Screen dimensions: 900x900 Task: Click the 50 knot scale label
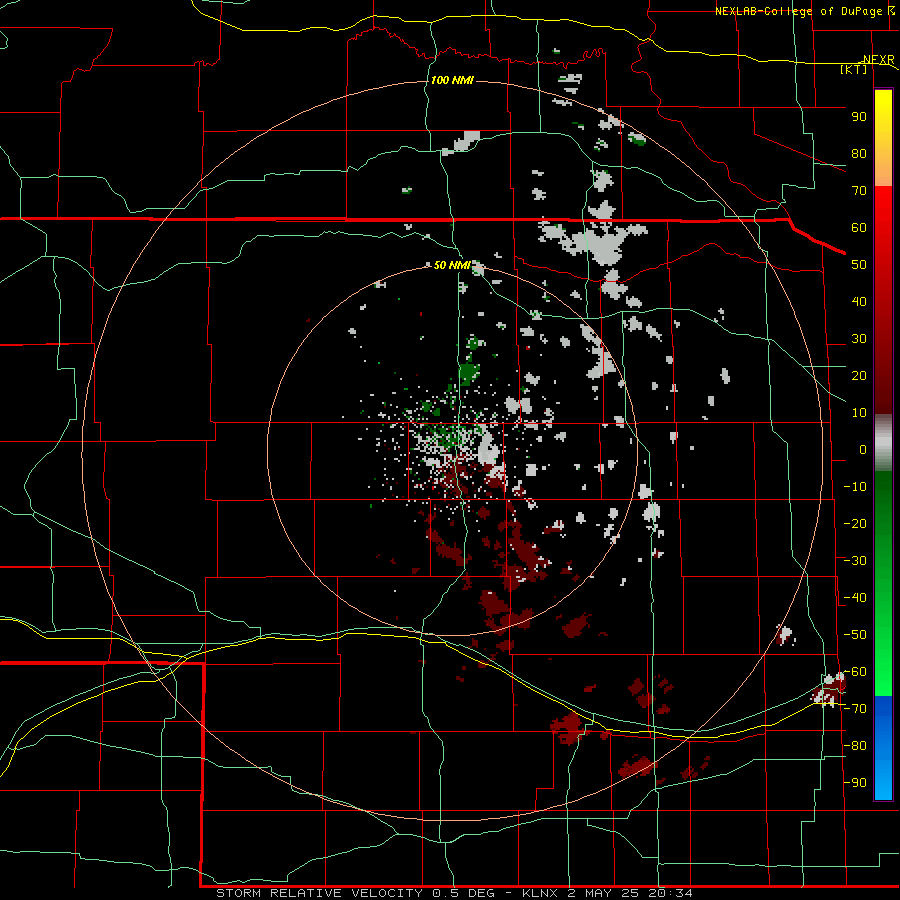pos(859,265)
